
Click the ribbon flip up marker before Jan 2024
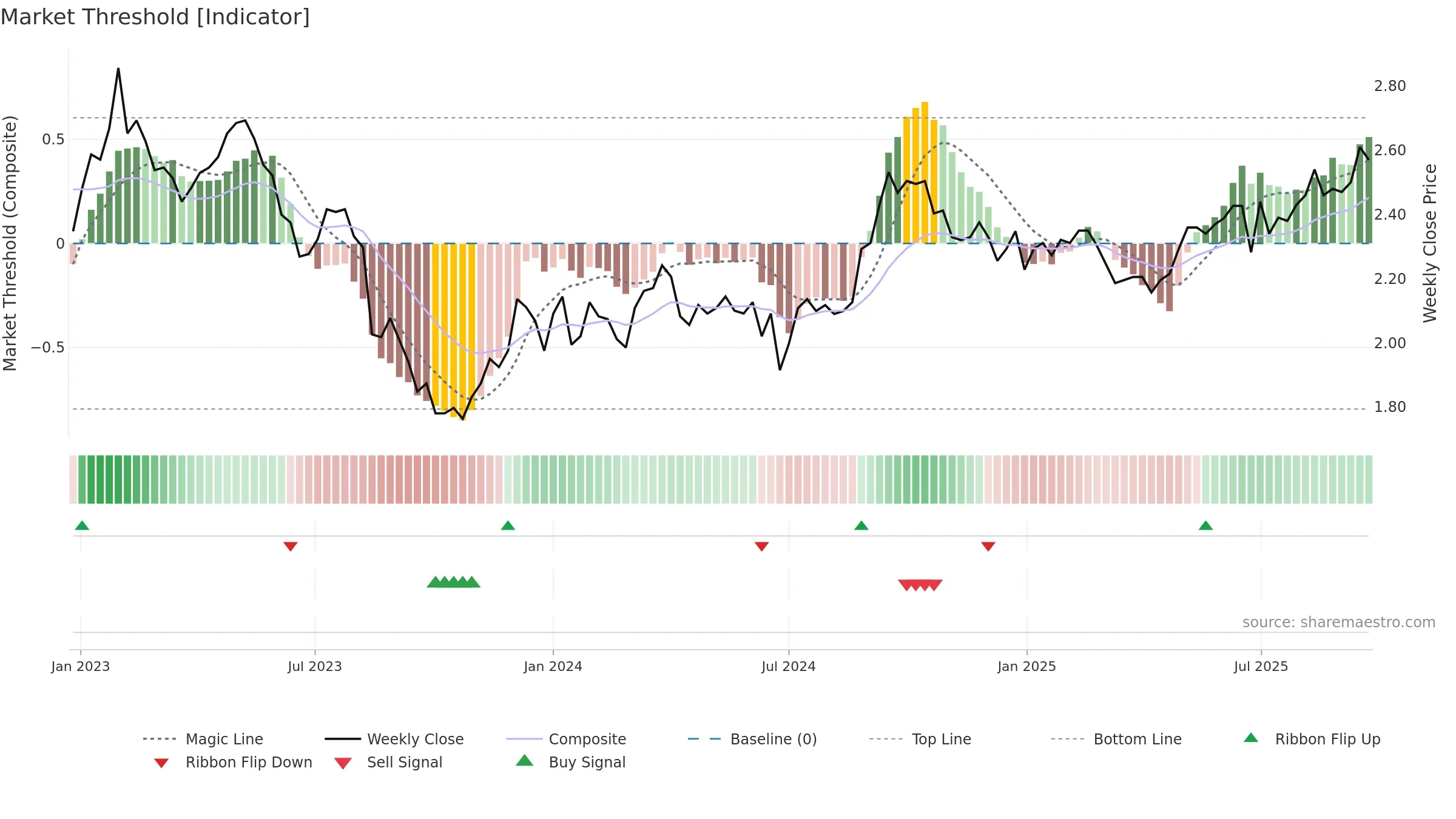508,525
